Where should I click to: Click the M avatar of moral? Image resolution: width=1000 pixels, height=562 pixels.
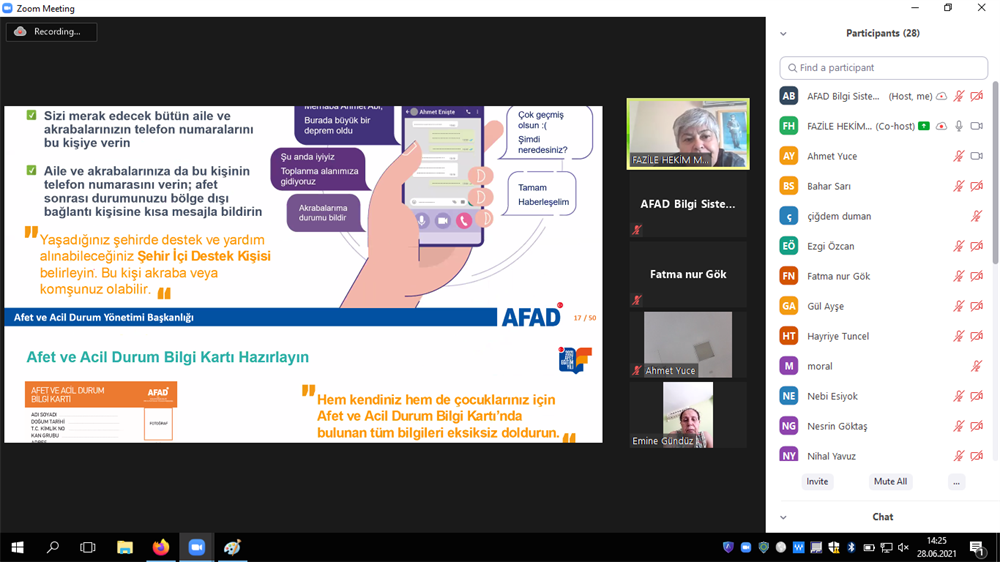click(789, 366)
